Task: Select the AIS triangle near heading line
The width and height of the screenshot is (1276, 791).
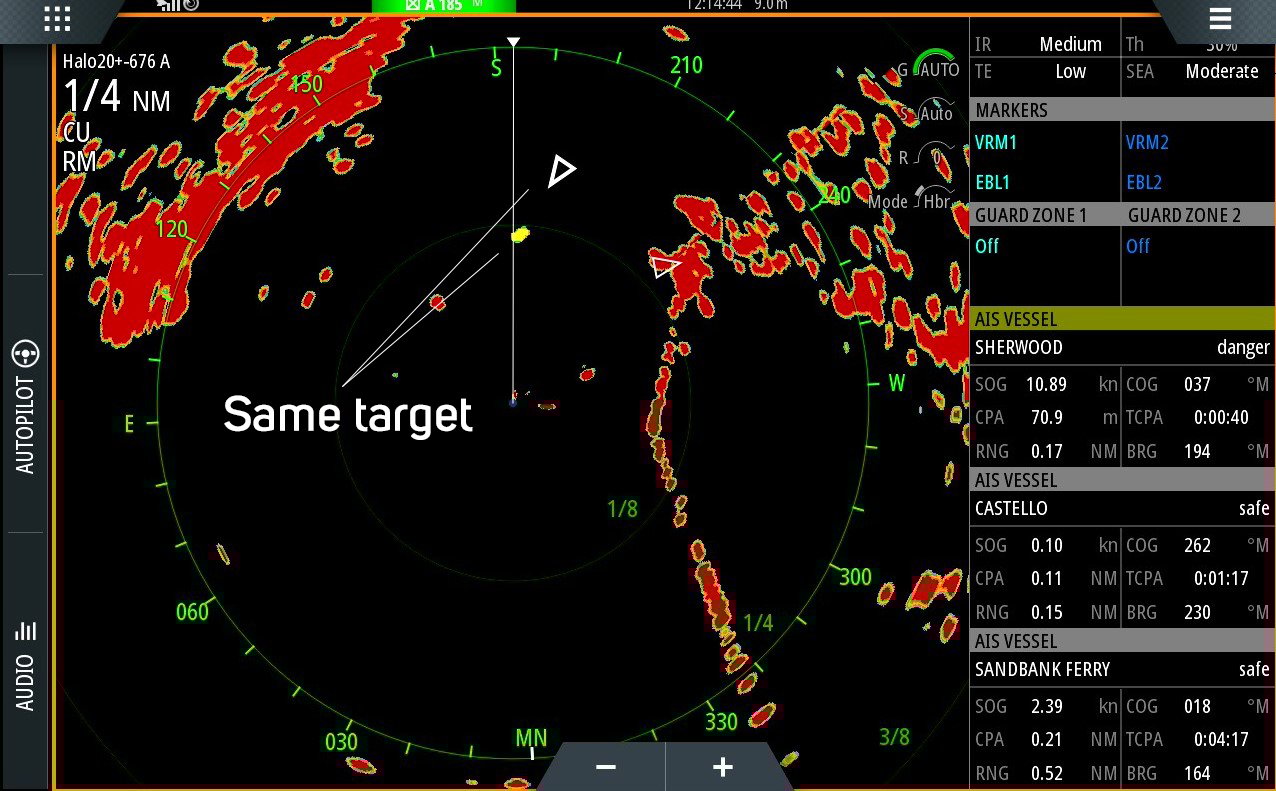Action: coord(561,171)
